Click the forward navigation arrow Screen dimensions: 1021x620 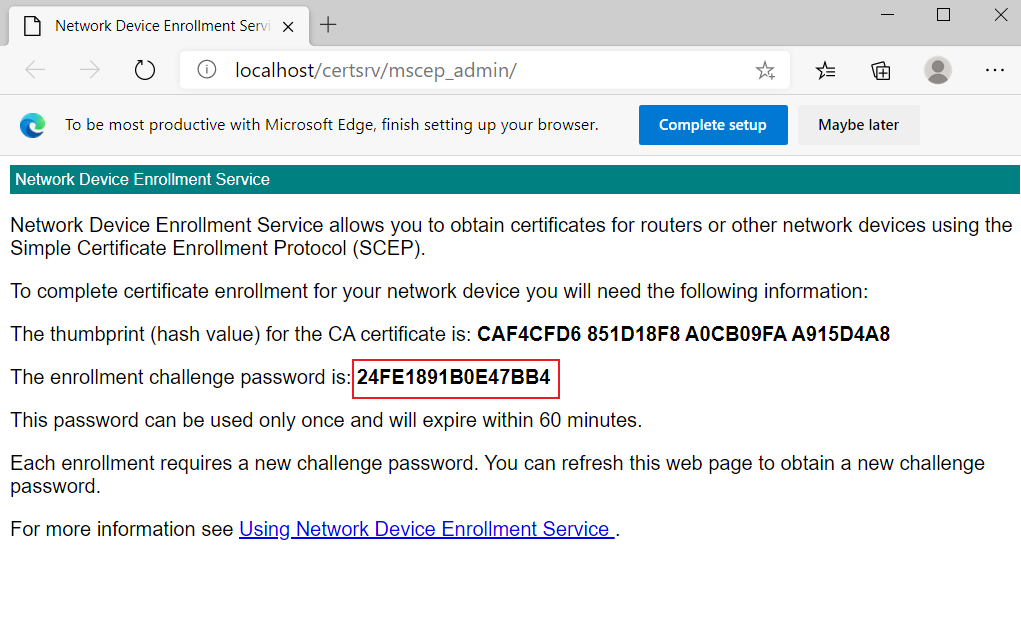pyautogui.click(x=90, y=70)
